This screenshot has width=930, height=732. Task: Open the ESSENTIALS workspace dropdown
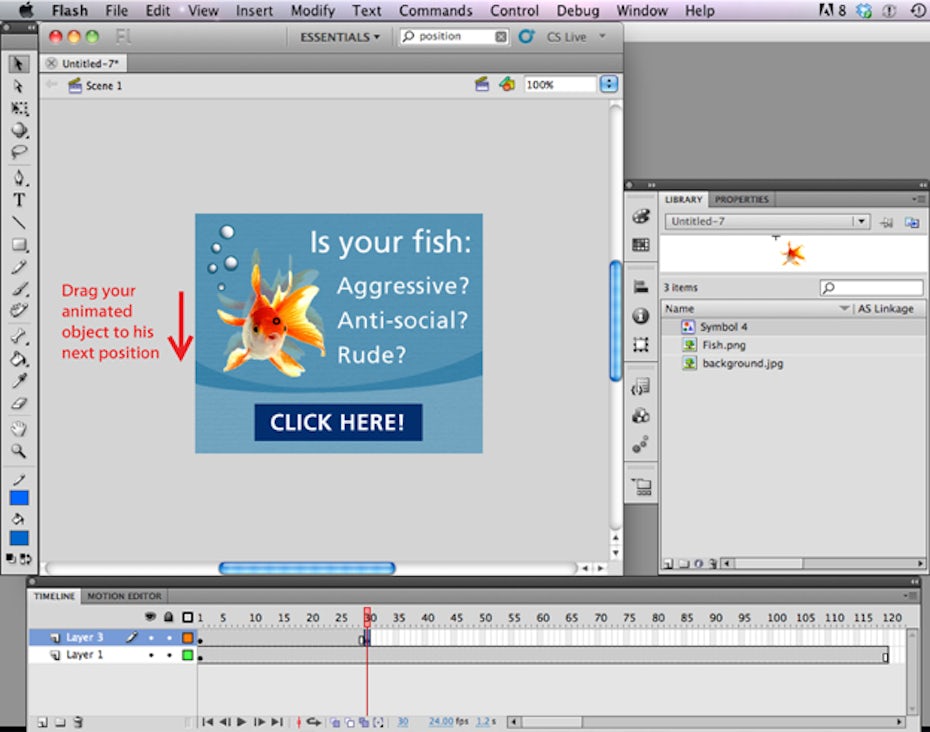340,37
